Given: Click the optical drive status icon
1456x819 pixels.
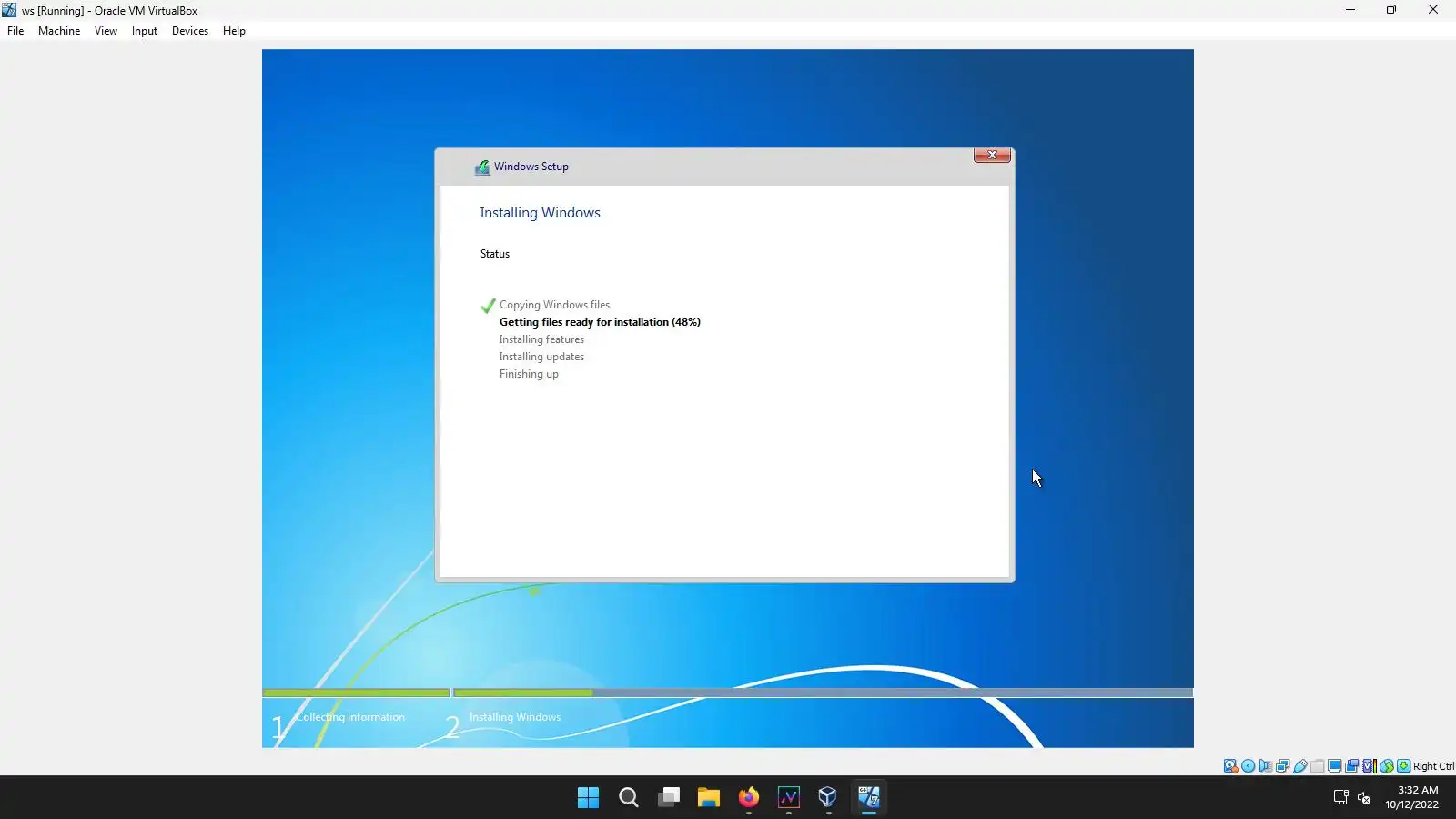Looking at the screenshot, I should click(1249, 766).
